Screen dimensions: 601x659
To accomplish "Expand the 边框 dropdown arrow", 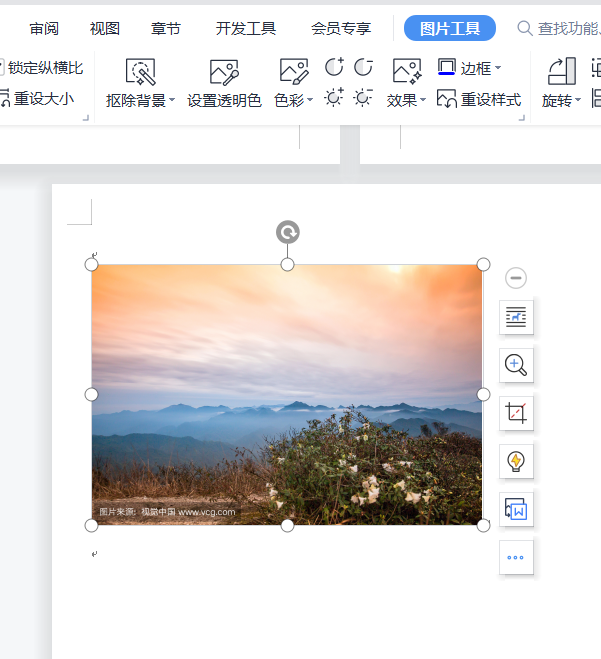I will 498,67.
